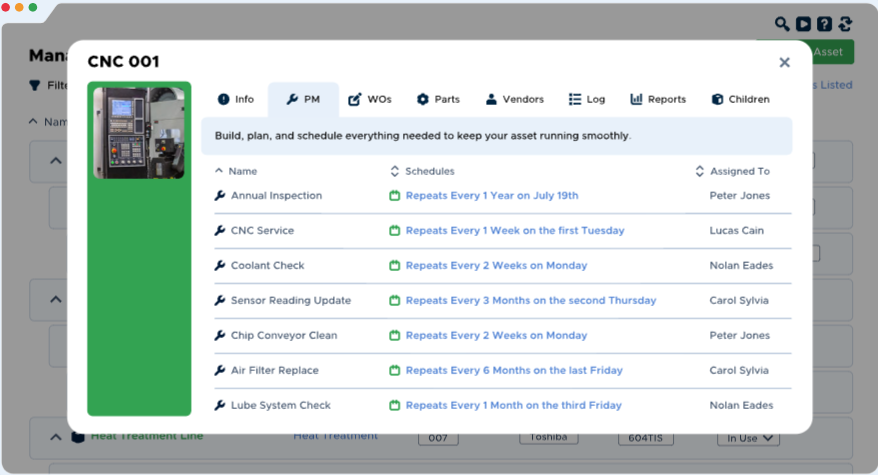This screenshot has height=475, width=878.
Task: Open 'Repeats Every 1 Year on July 19th' link
Action: point(491,196)
